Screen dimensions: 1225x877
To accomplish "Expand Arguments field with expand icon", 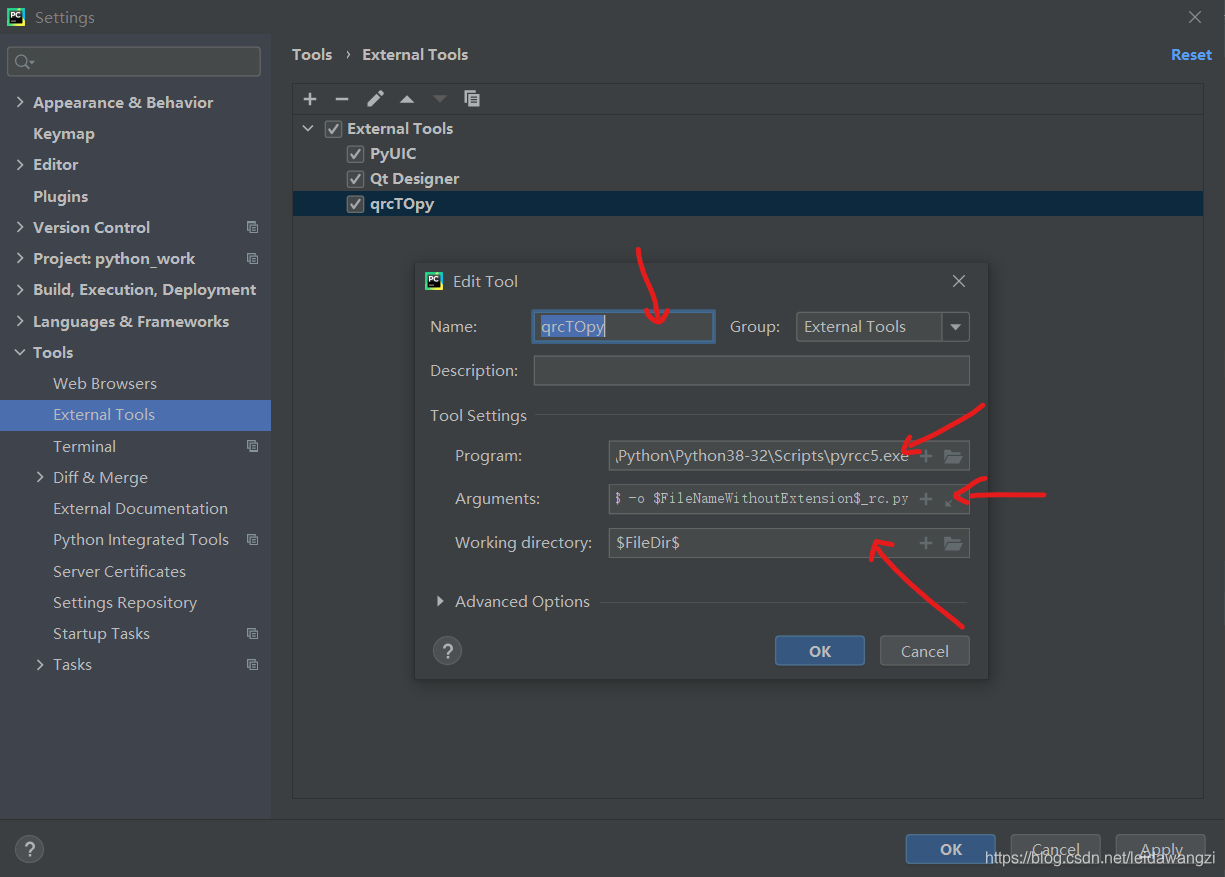I will (950, 499).
